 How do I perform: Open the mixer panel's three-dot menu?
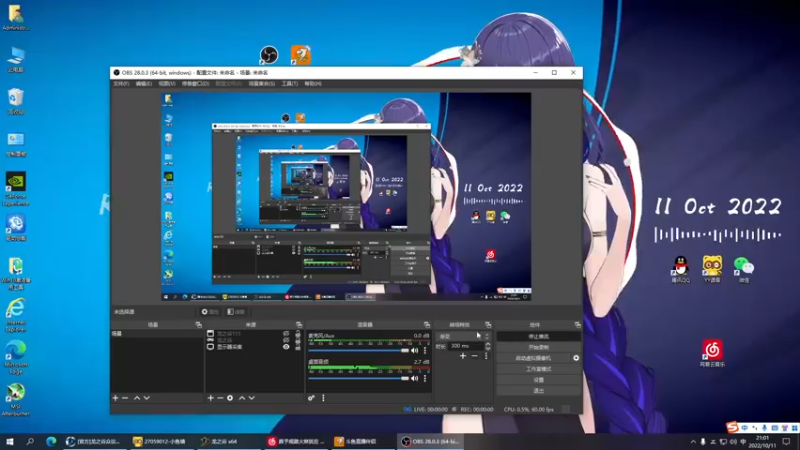pyautogui.click(x=323, y=398)
